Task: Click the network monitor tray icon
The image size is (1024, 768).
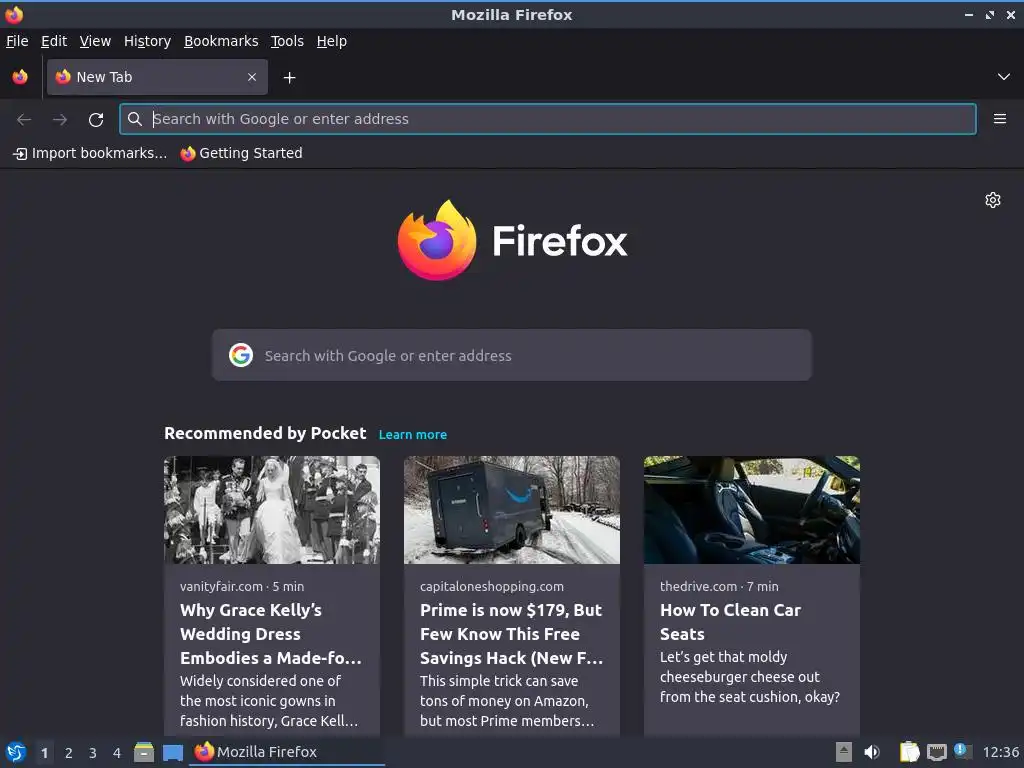Action: [936, 753]
